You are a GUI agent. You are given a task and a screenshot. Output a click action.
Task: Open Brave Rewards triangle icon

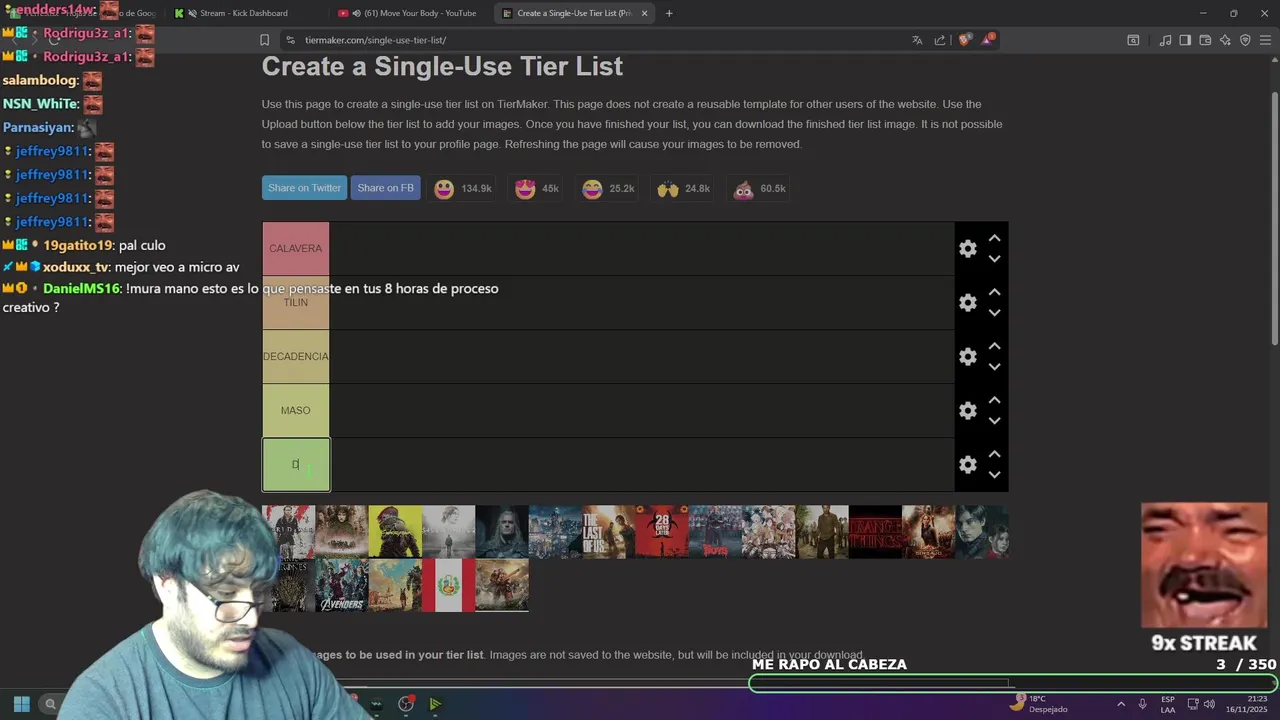(x=988, y=40)
